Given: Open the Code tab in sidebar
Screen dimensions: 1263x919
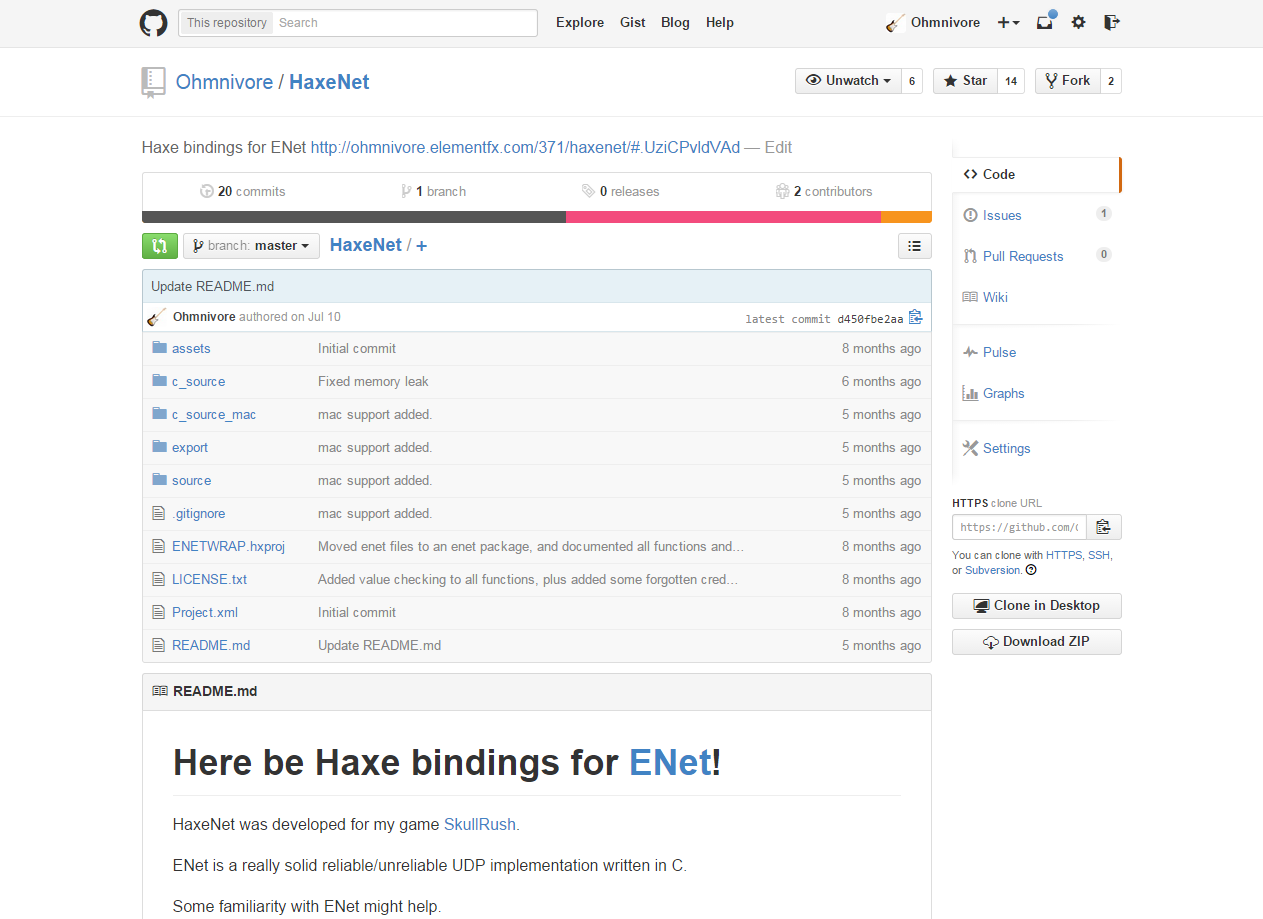Looking at the screenshot, I should pyautogui.click(x=1037, y=174).
